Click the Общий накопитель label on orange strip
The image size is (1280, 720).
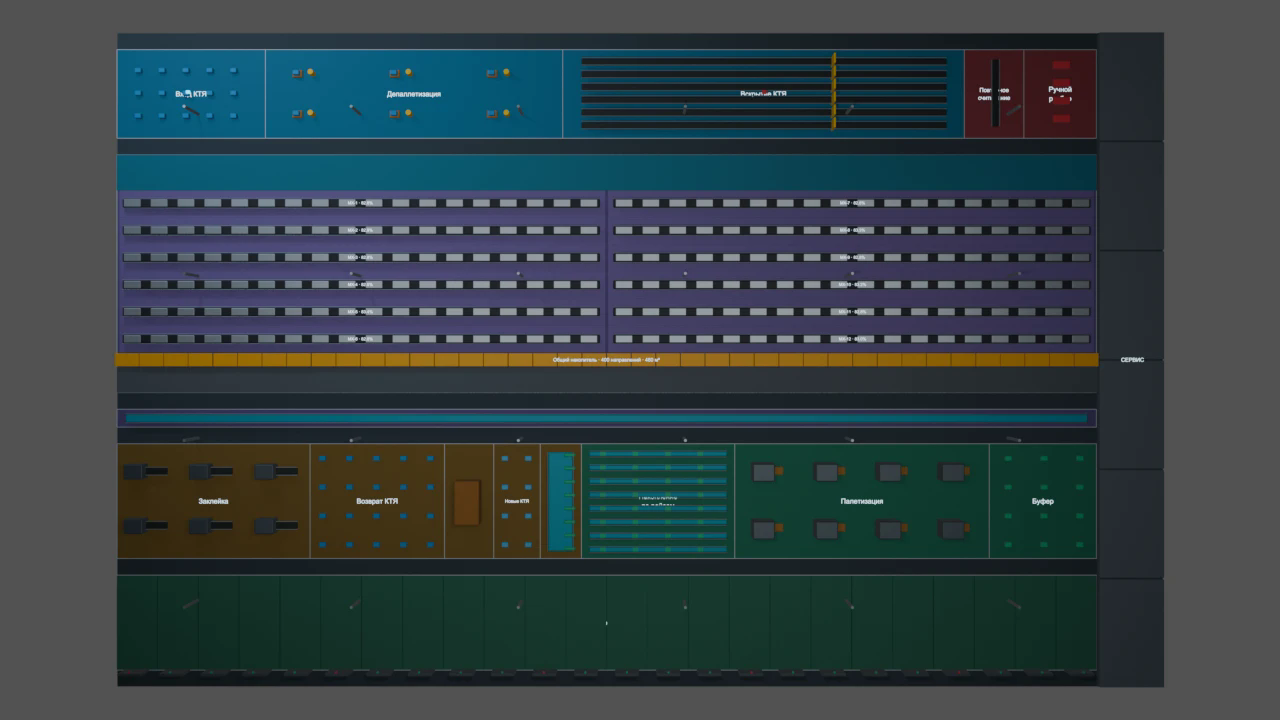point(607,359)
